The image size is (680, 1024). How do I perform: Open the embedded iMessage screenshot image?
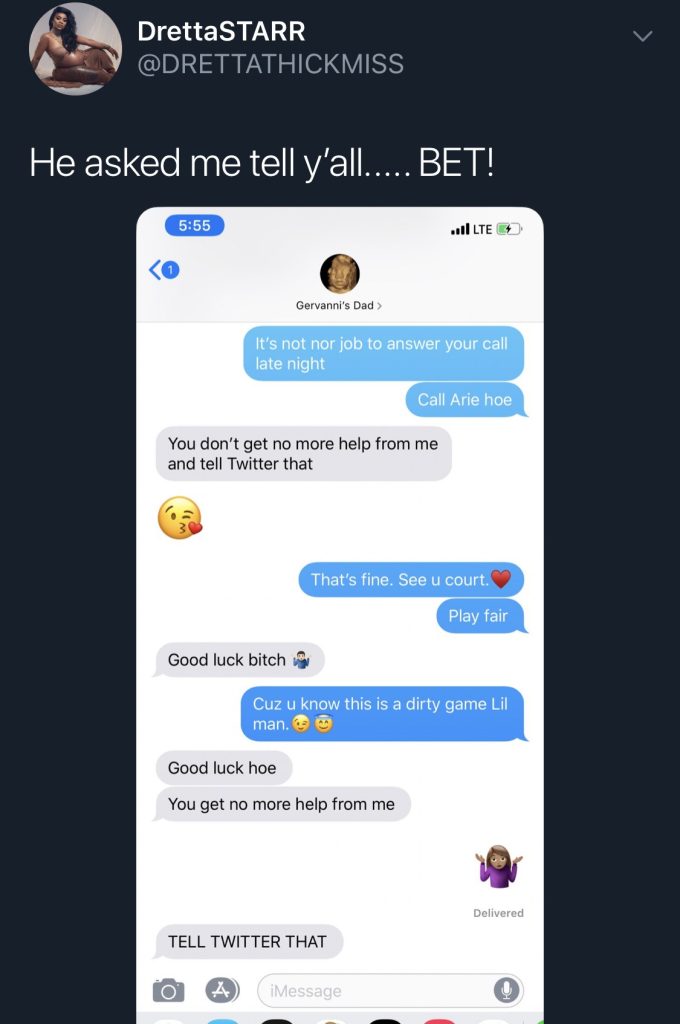point(340,615)
